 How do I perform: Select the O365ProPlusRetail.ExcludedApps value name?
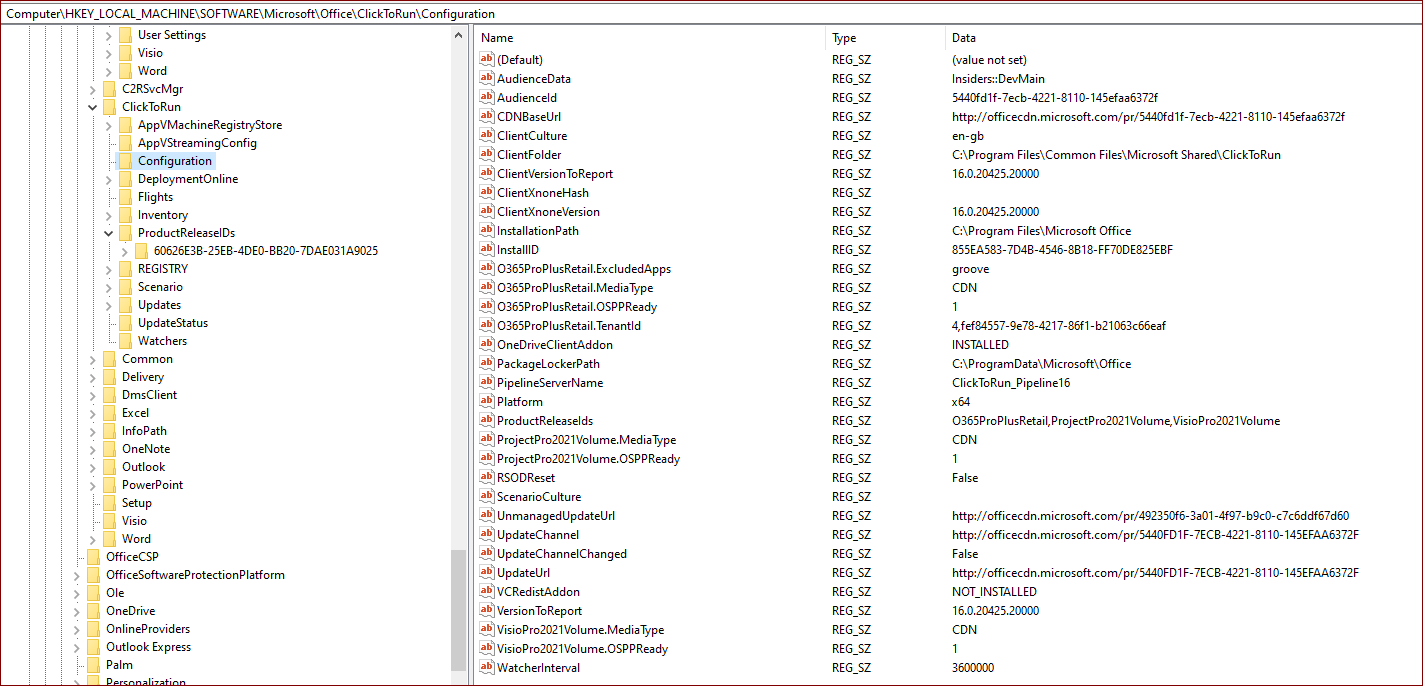[584, 269]
